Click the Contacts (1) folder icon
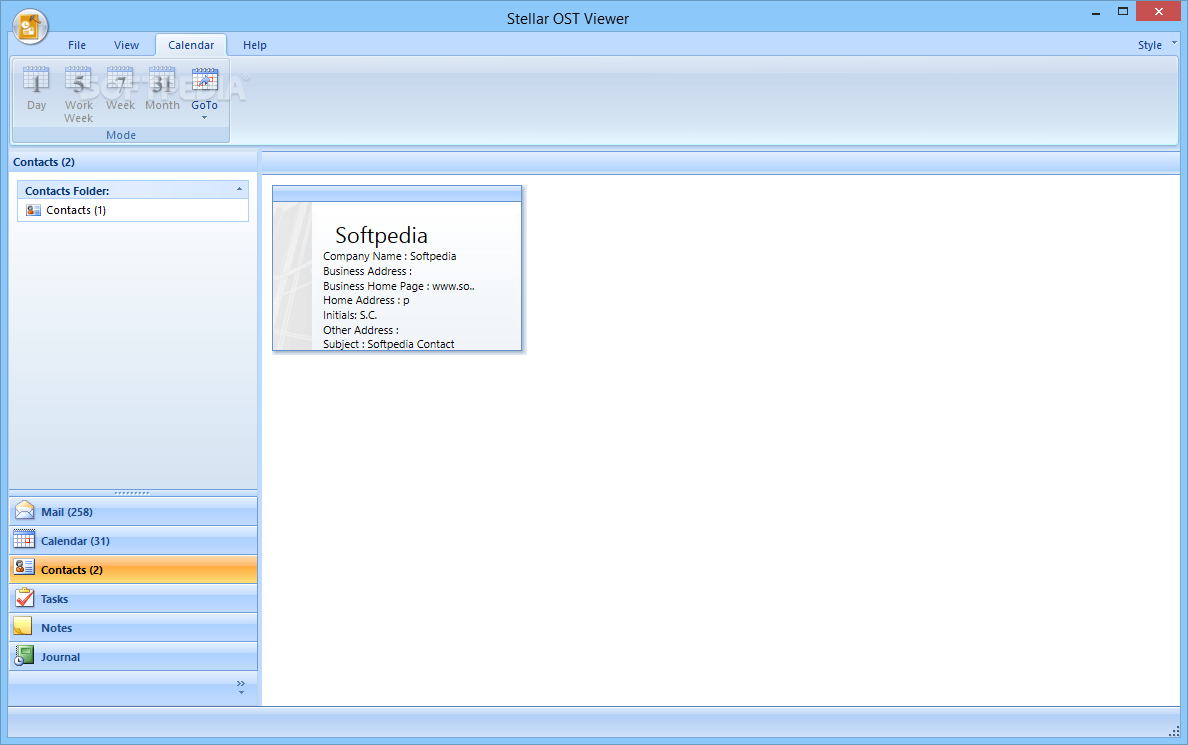Viewport: 1188px width, 745px height. [x=33, y=210]
